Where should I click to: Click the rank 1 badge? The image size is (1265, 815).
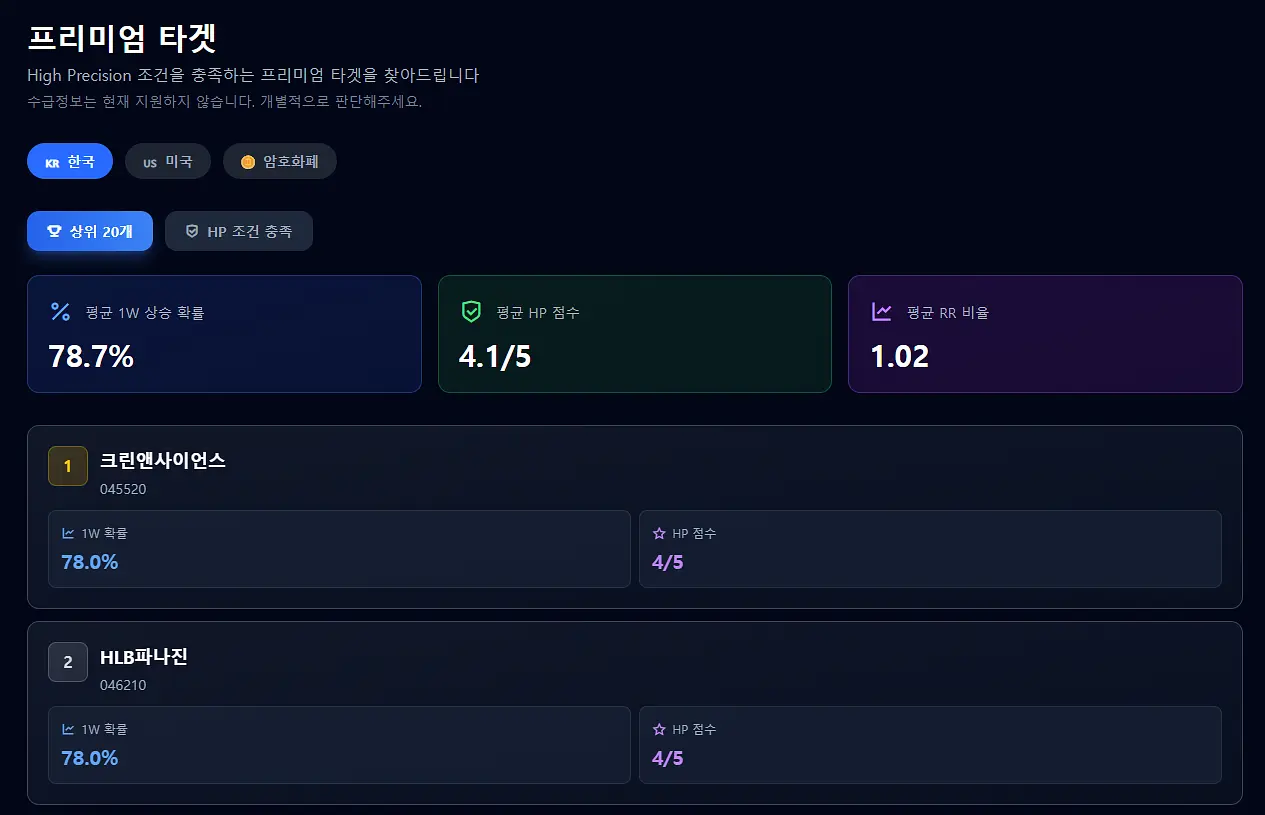coord(68,466)
